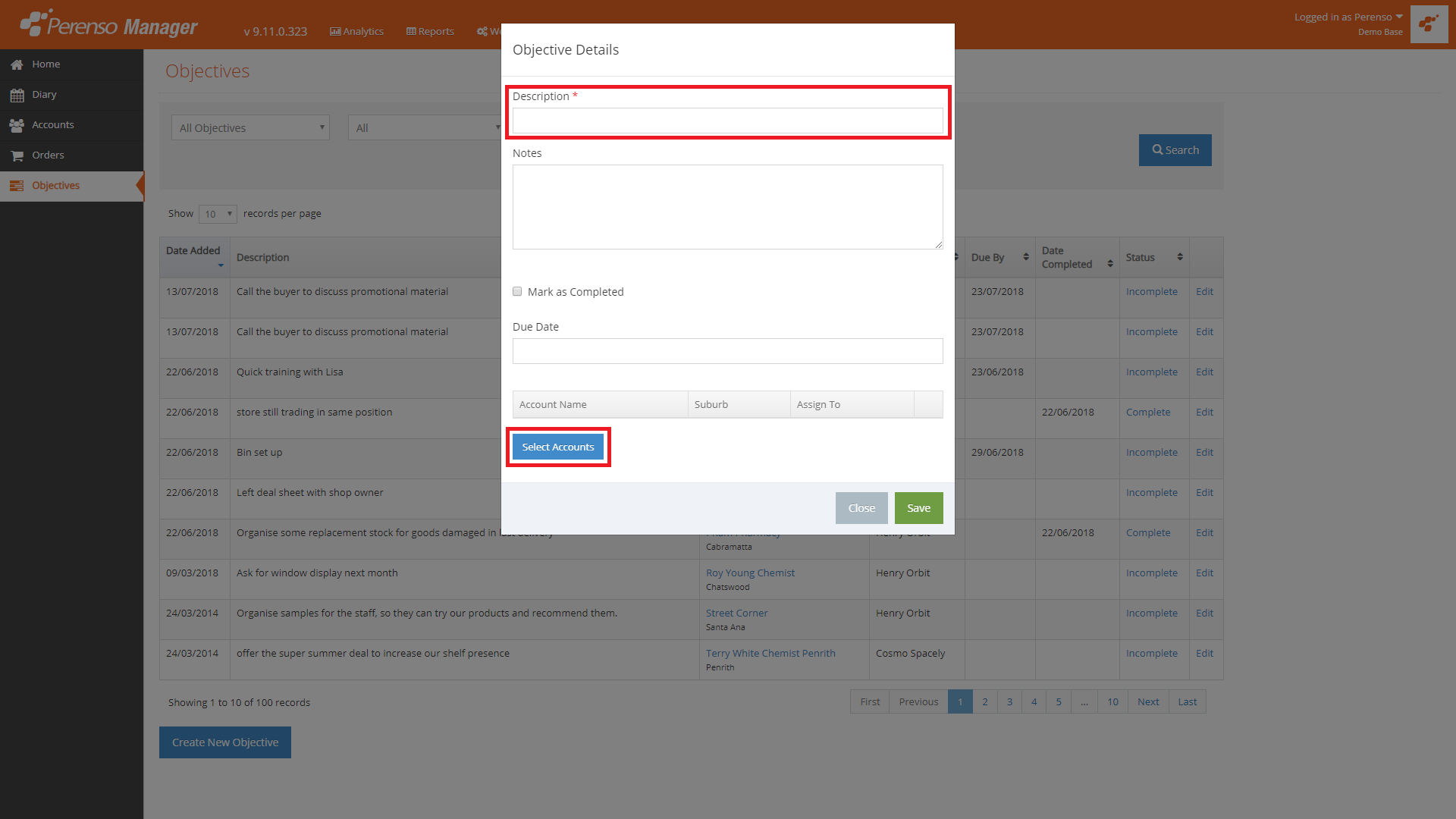
Task: Close the Objective Details dialog
Action: point(861,508)
